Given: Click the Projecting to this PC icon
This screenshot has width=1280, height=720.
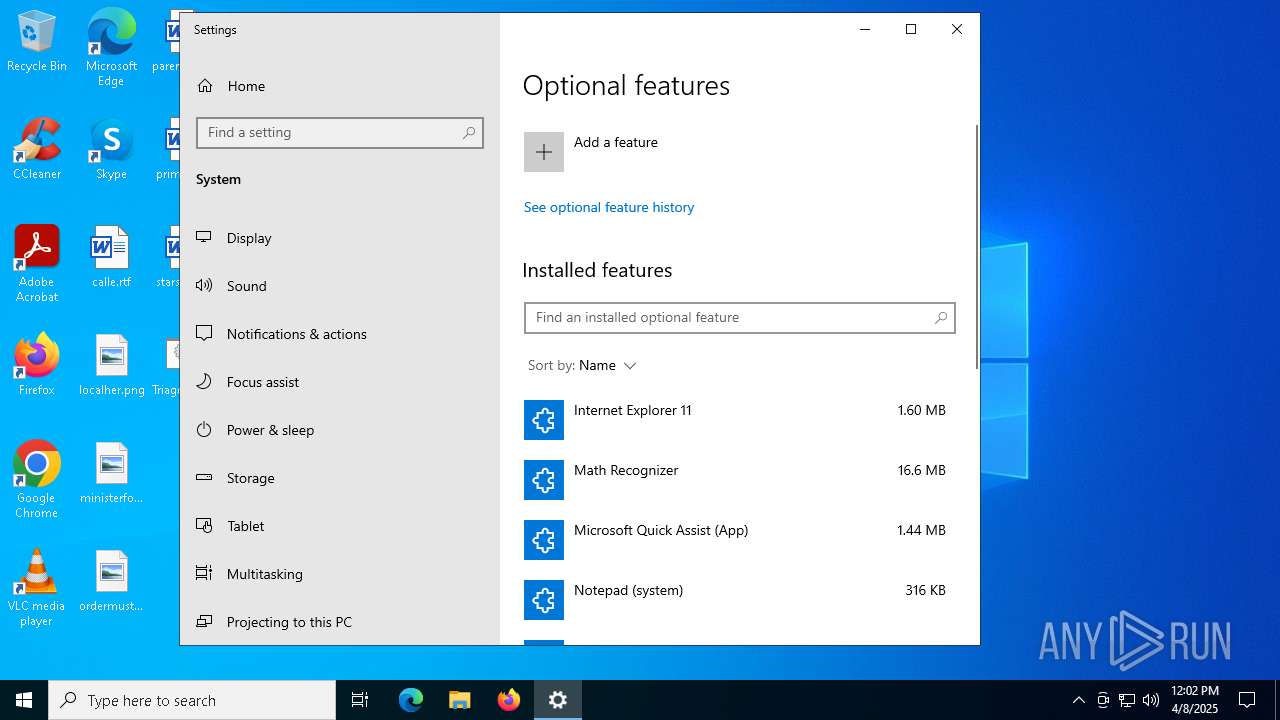Looking at the screenshot, I should pyautogui.click(x=204, y=621).
